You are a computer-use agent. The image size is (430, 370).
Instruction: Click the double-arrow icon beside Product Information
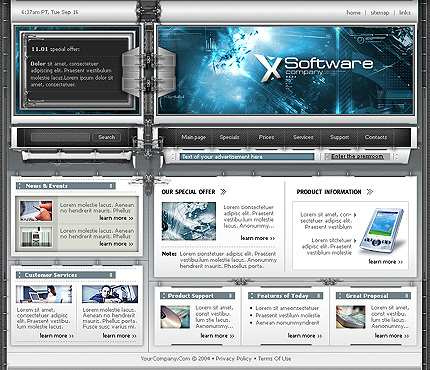pyautogui.click(x=370, y=192)
